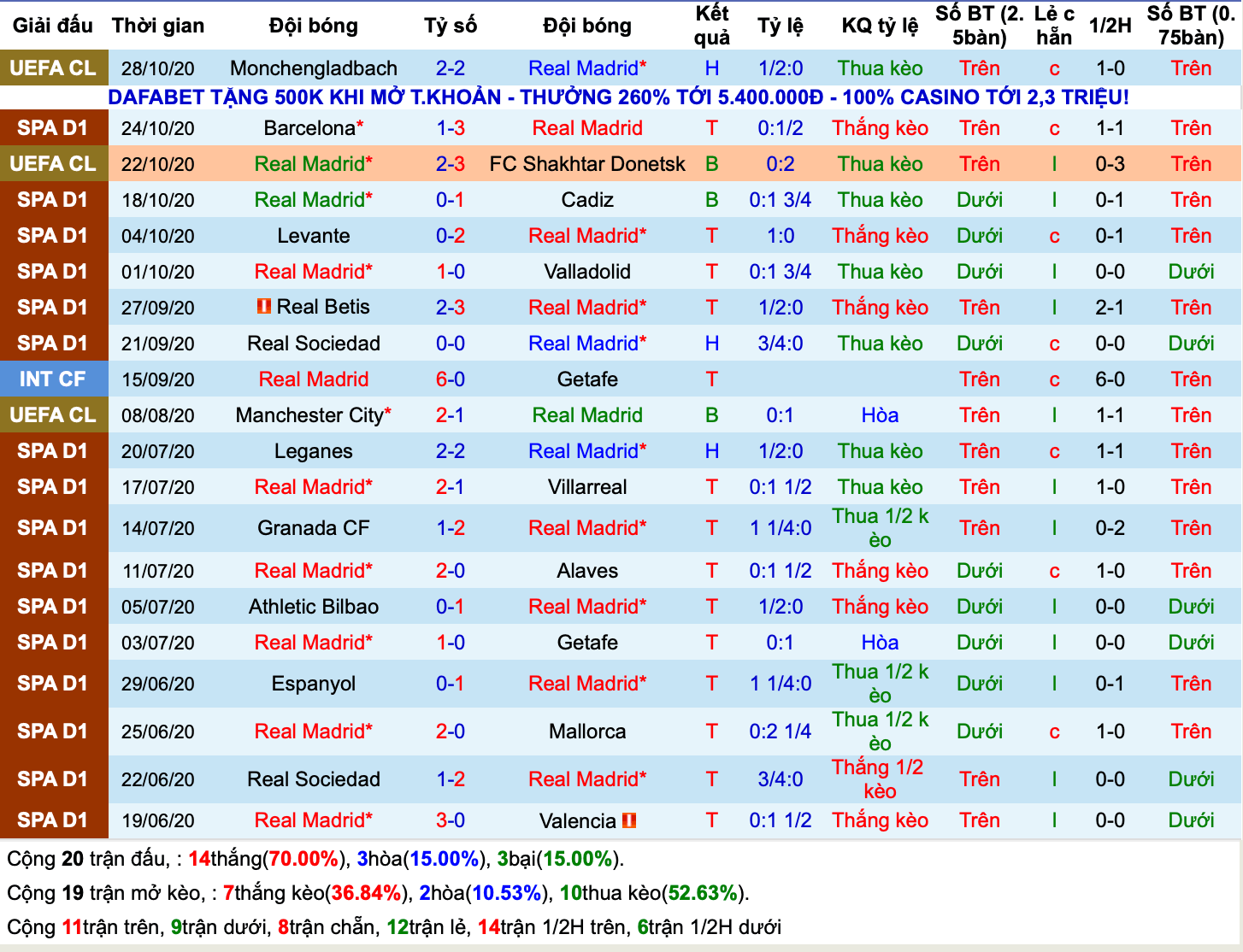Click the Kết quả column header

[x=712, y=26]
